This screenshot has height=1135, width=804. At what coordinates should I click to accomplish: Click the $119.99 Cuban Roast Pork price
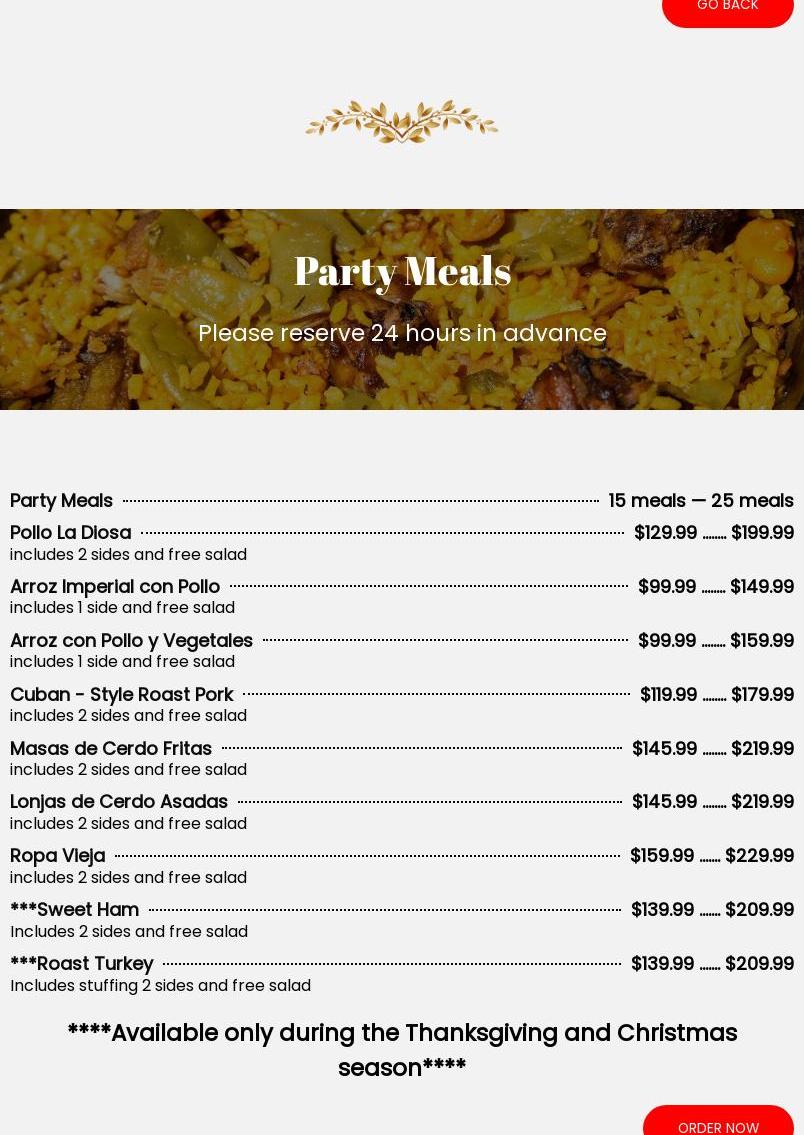(x=668, y=695)
